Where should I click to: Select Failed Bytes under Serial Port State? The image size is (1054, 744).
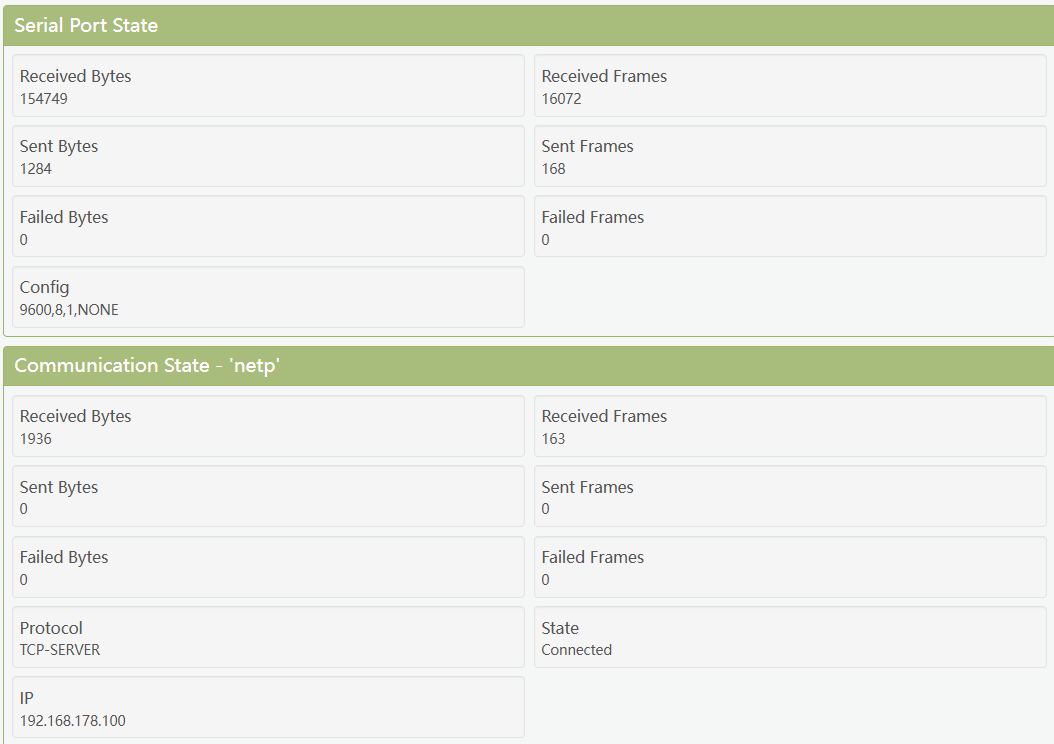coord(268,227)
